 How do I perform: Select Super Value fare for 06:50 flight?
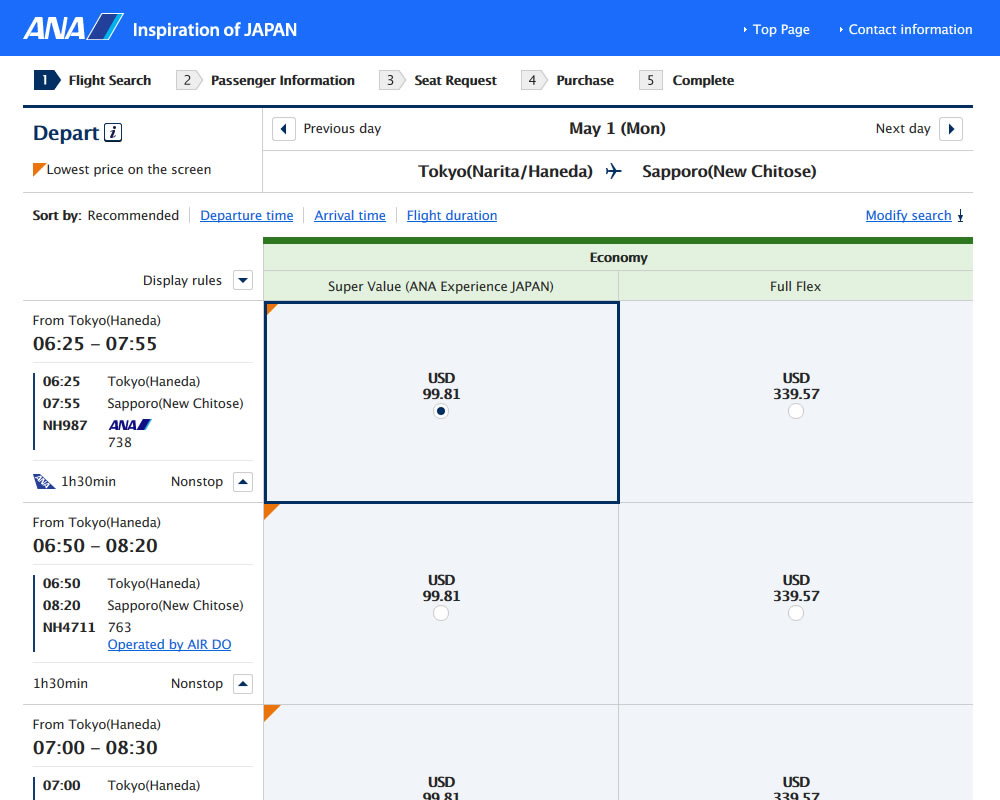(x=441, y=613)
